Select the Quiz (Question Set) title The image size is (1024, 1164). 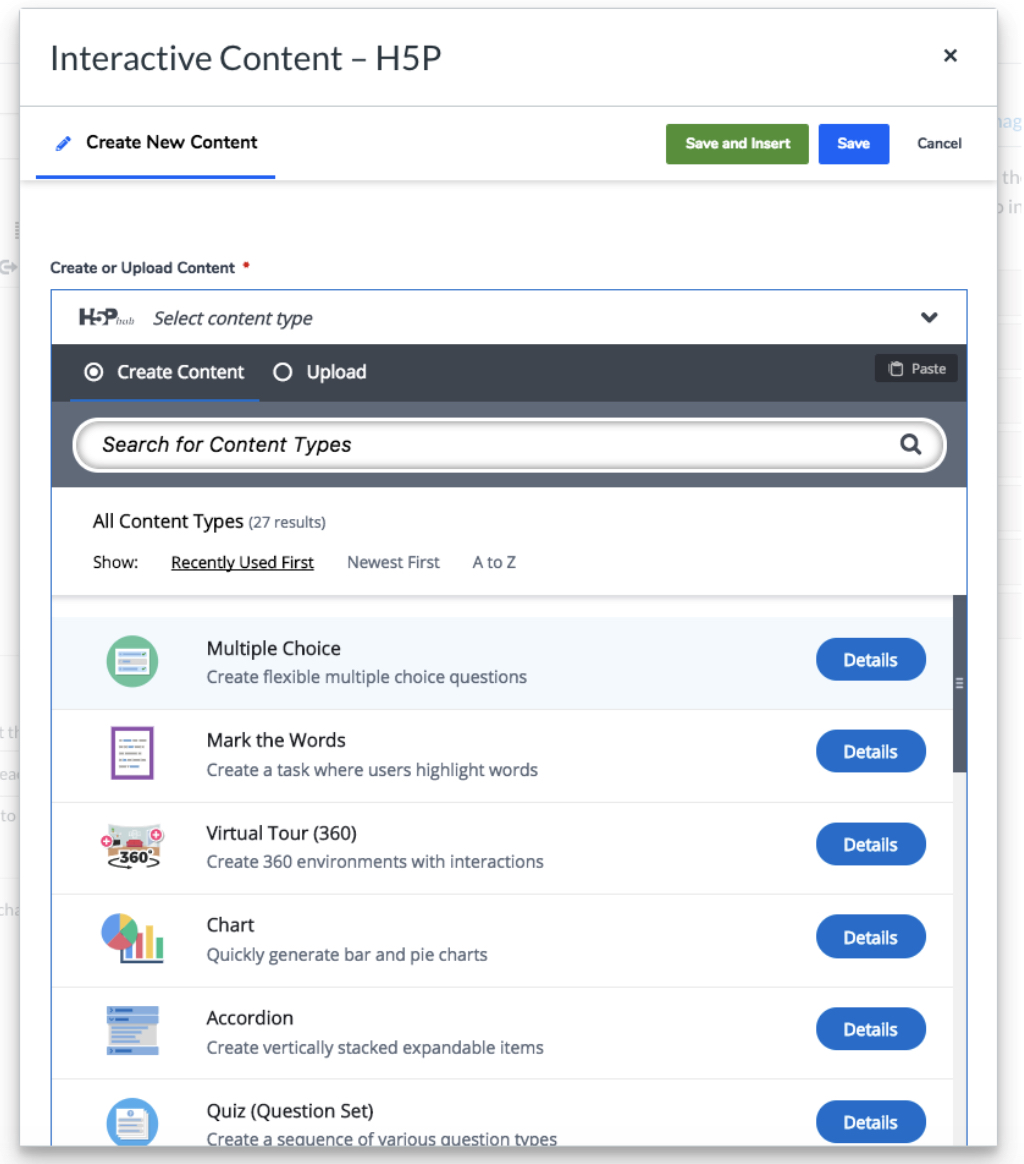pos(290,1111)
